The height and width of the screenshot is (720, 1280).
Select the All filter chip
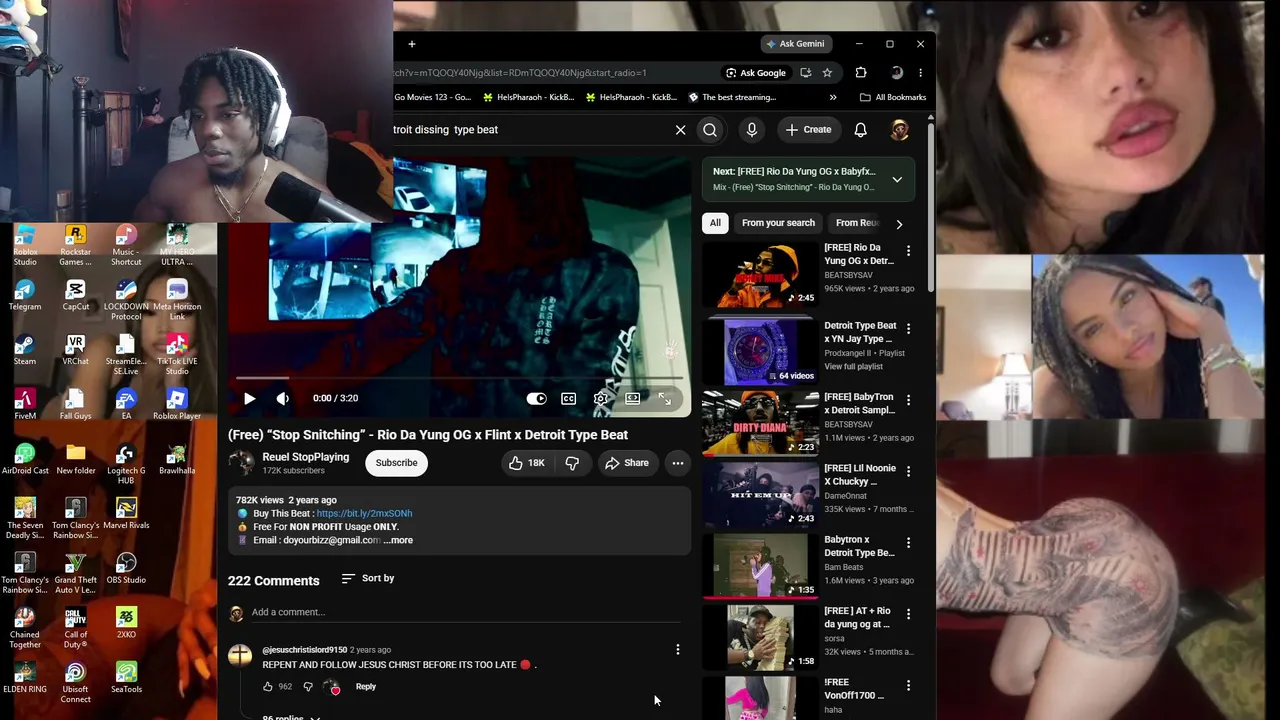pos(715,223)
